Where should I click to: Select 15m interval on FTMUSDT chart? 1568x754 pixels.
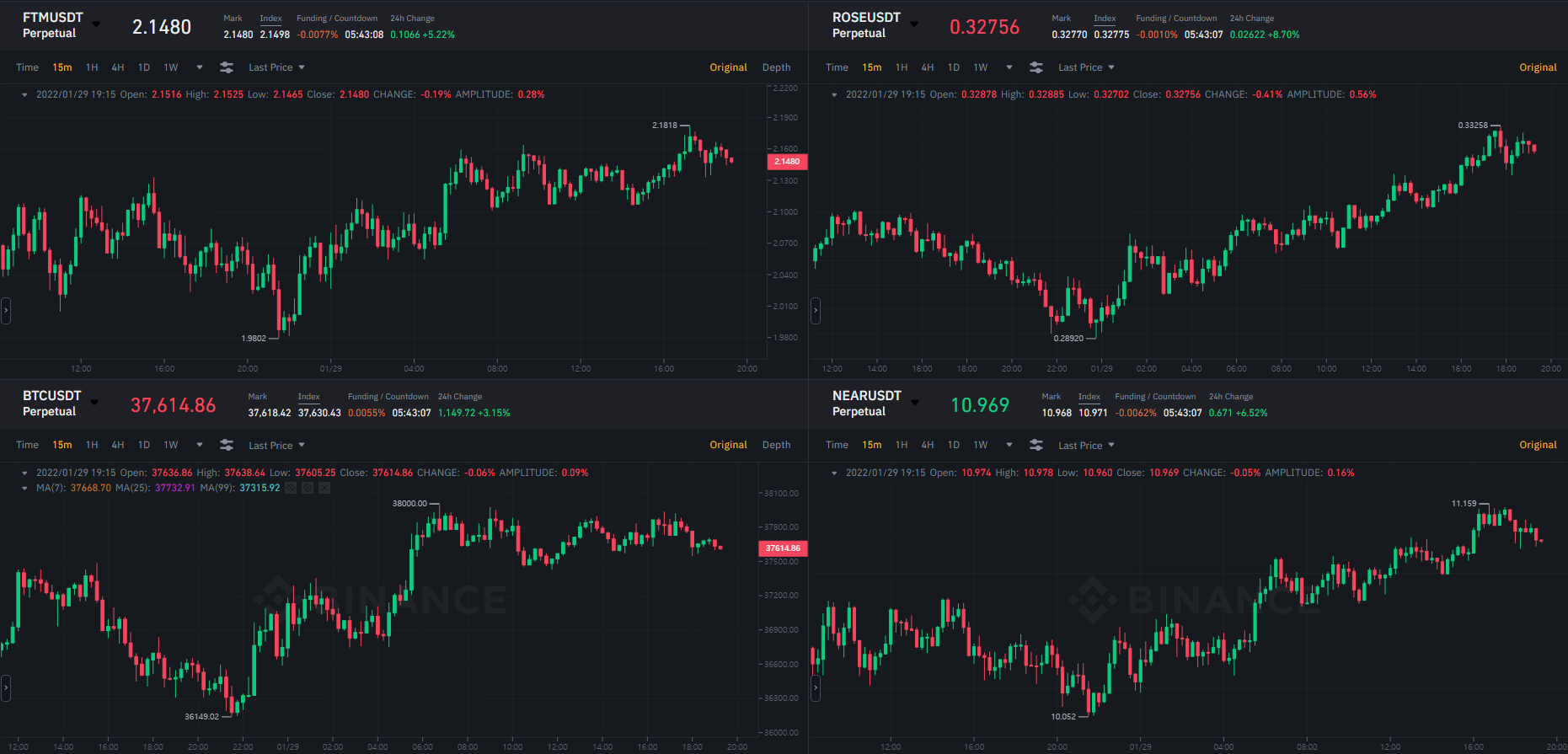point(62,67)
